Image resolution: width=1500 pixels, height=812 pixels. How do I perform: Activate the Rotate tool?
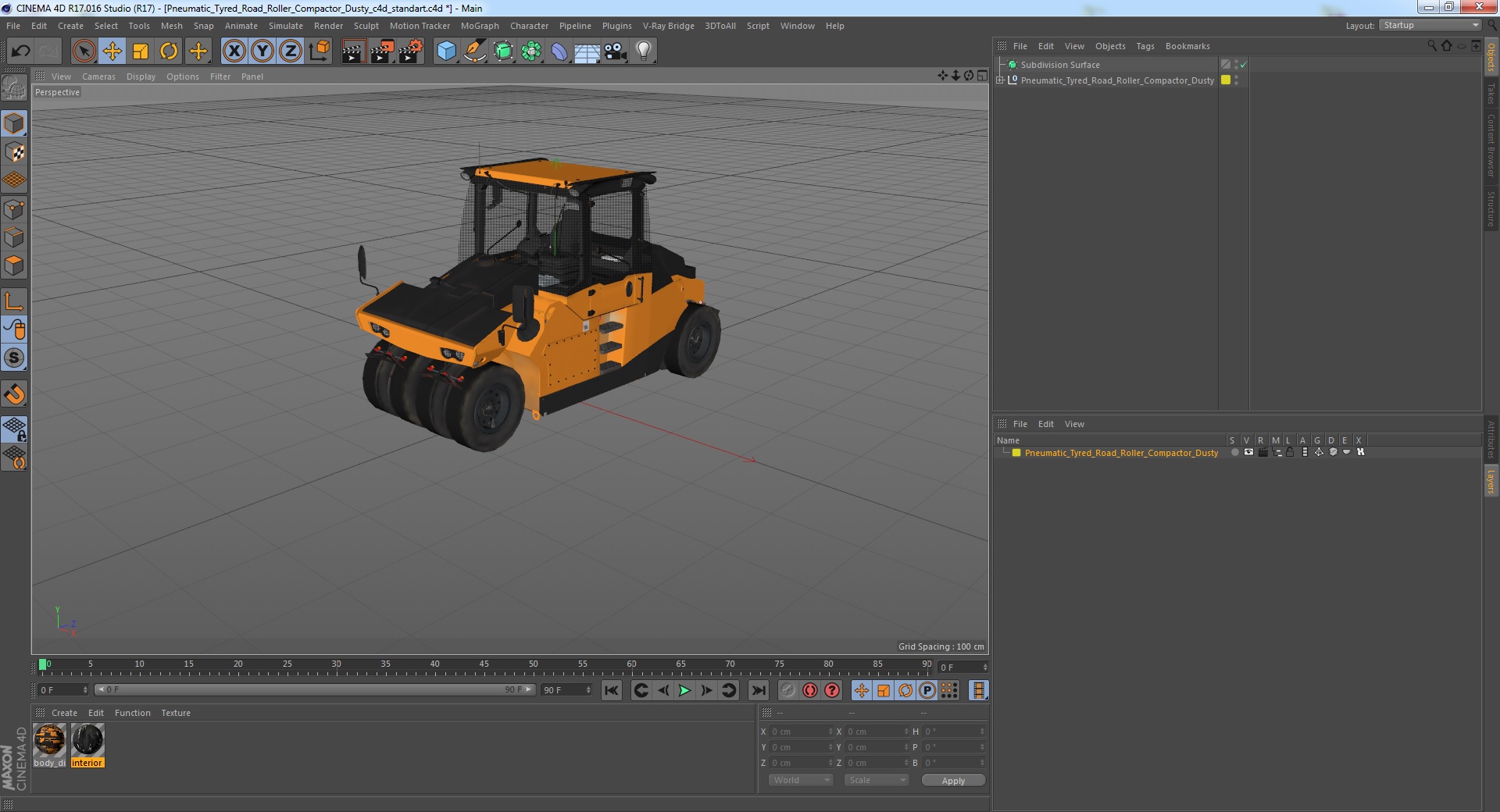(169, 52)
